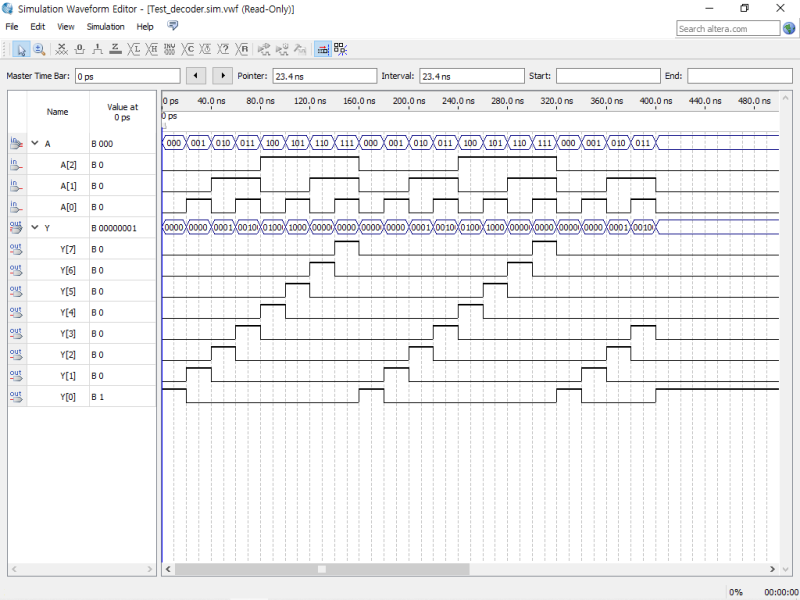Image resolution: width=800 pixels, height=600 pixels.
Task: Jump to previous transition with left arrow
Action: coord(197,76)
